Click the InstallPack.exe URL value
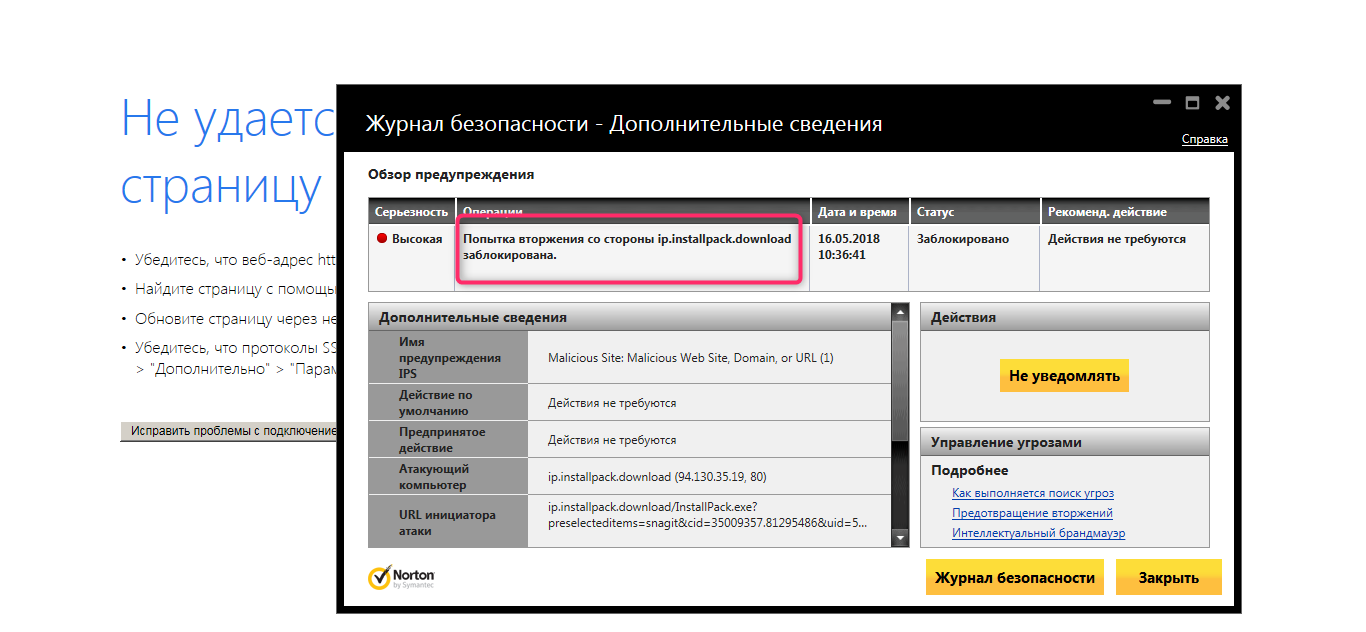The height and width of the screenshot is (632, 1366). [708, 514]
